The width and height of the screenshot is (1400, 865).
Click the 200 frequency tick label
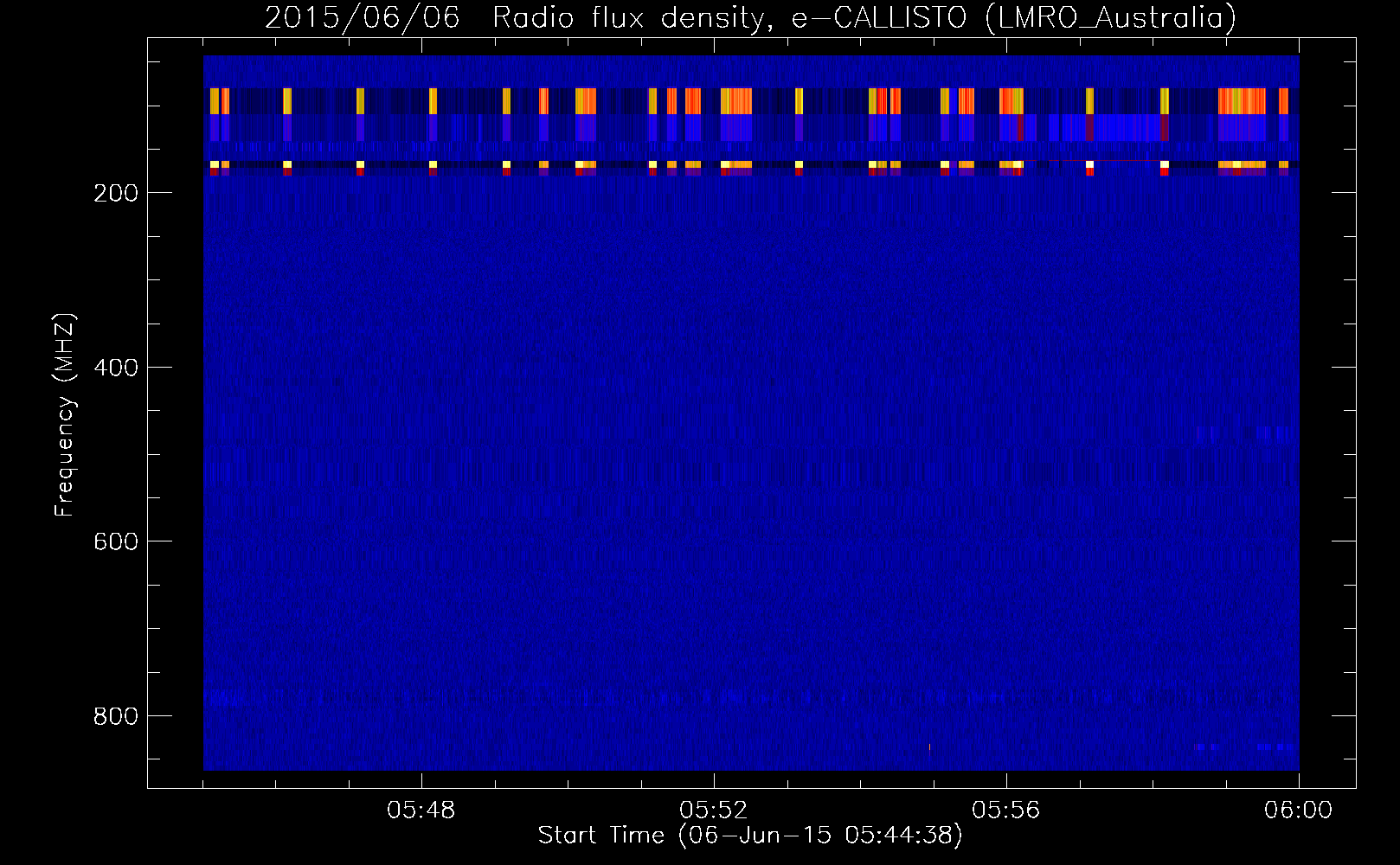coord(115,193)
